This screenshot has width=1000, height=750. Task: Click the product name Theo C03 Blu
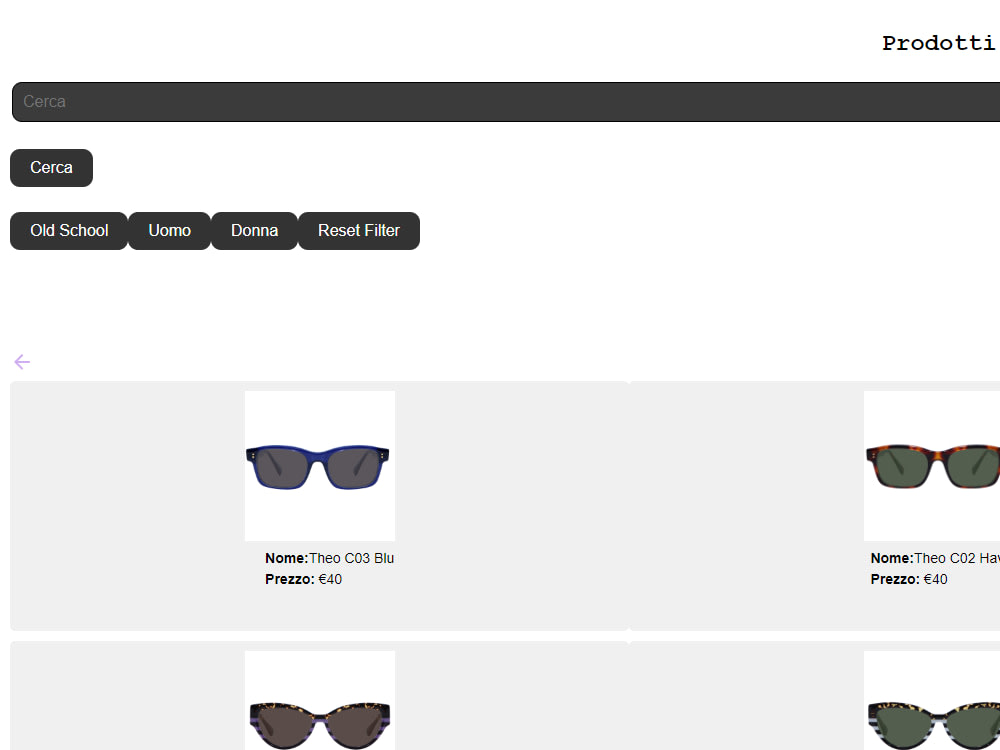351,558
